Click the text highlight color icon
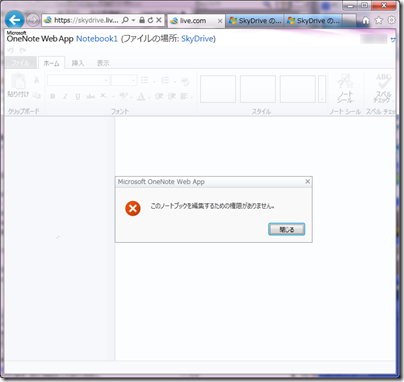The width and height of the screenshot is (404, 382). coord(123,96)
